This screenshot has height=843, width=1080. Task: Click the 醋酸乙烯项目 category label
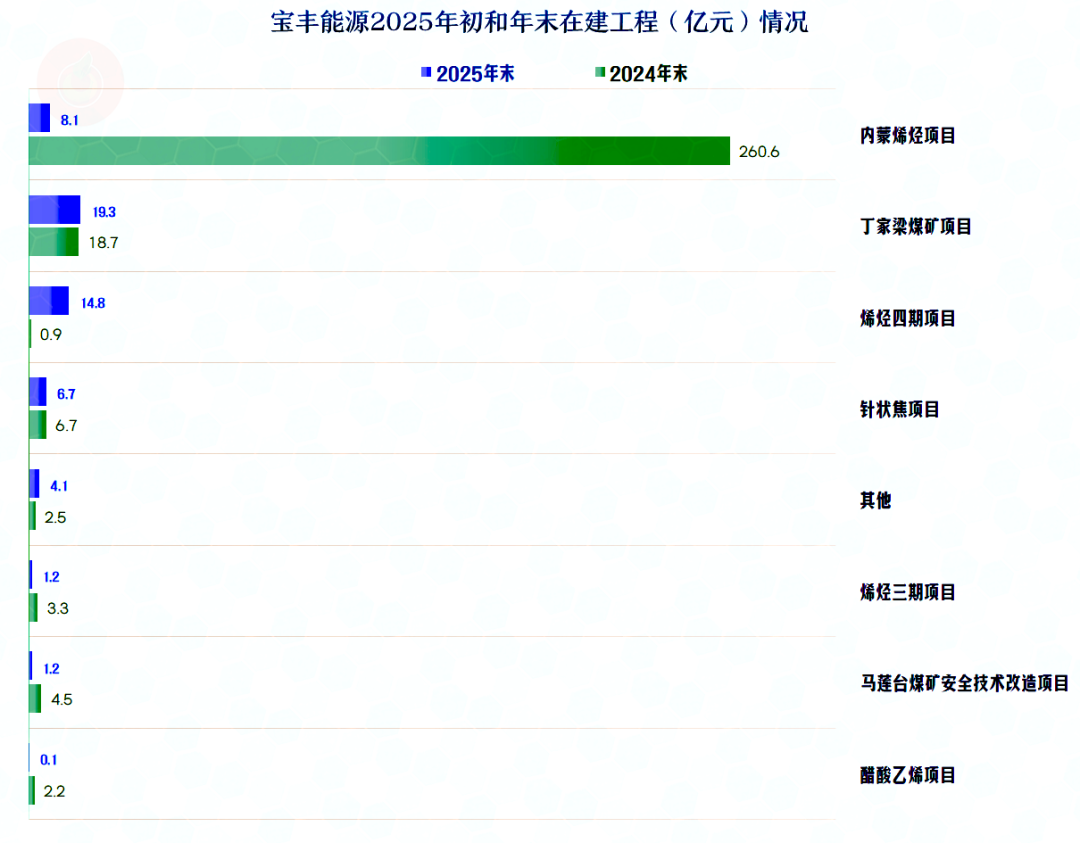coord(908,774)
